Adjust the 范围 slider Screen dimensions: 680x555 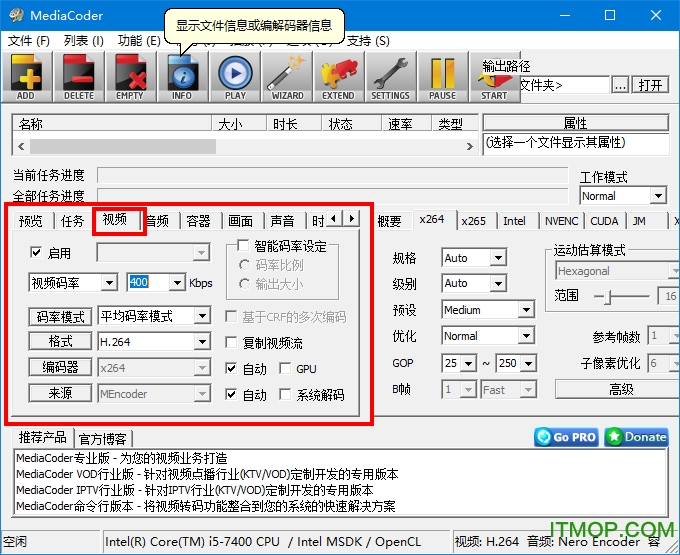click(x=606, y=297)
